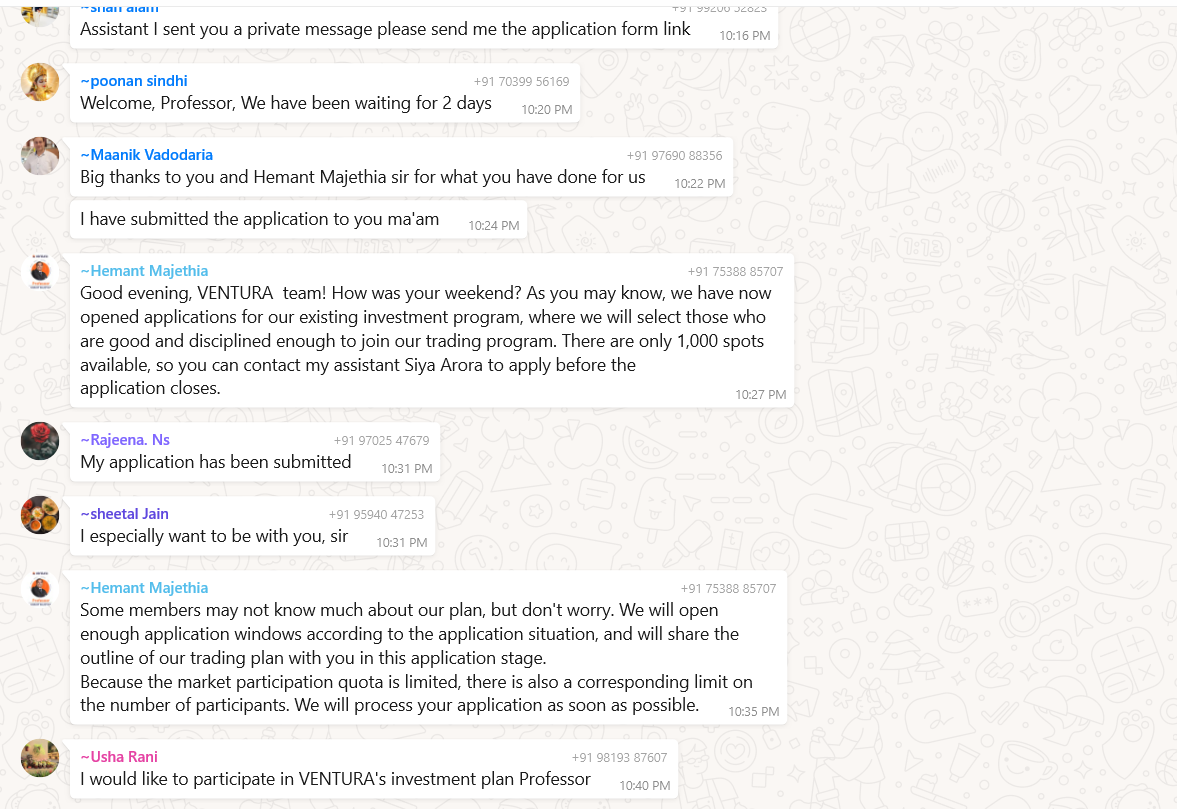Select 'I have submitted the application' message
The image size is (1177, 809).
[x=299, y=219]
